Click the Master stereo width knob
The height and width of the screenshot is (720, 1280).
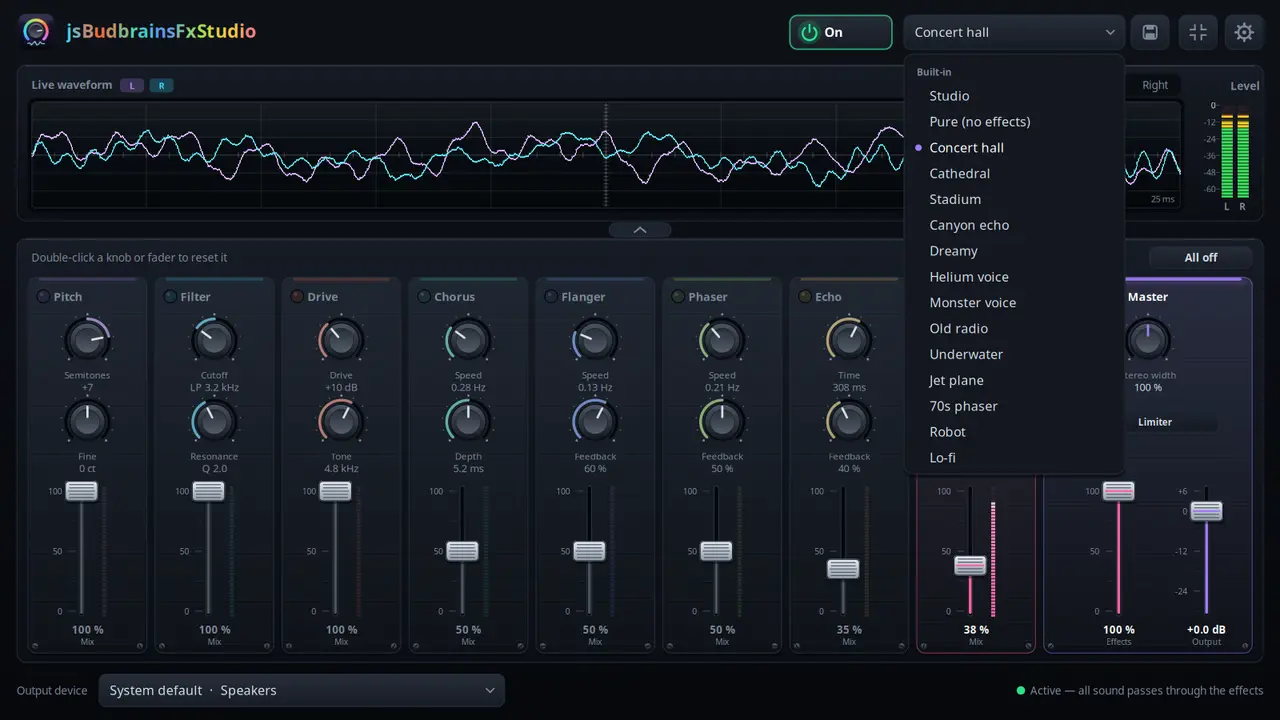click(1148, 341)
